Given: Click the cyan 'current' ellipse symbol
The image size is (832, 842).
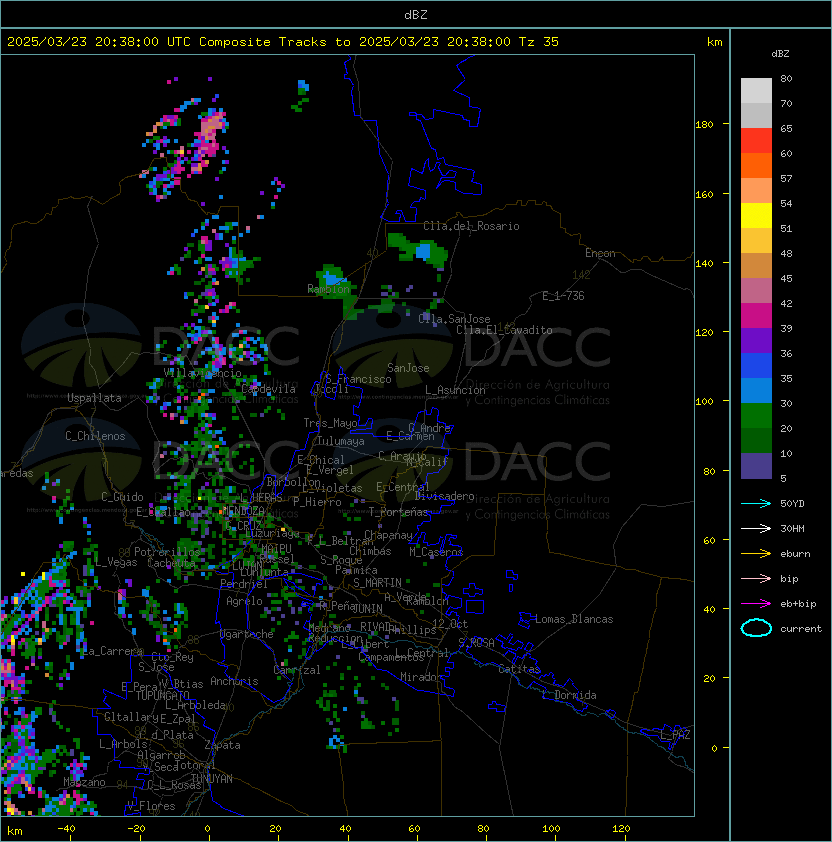Looking at the screenshot, I should tap(756, 628).
